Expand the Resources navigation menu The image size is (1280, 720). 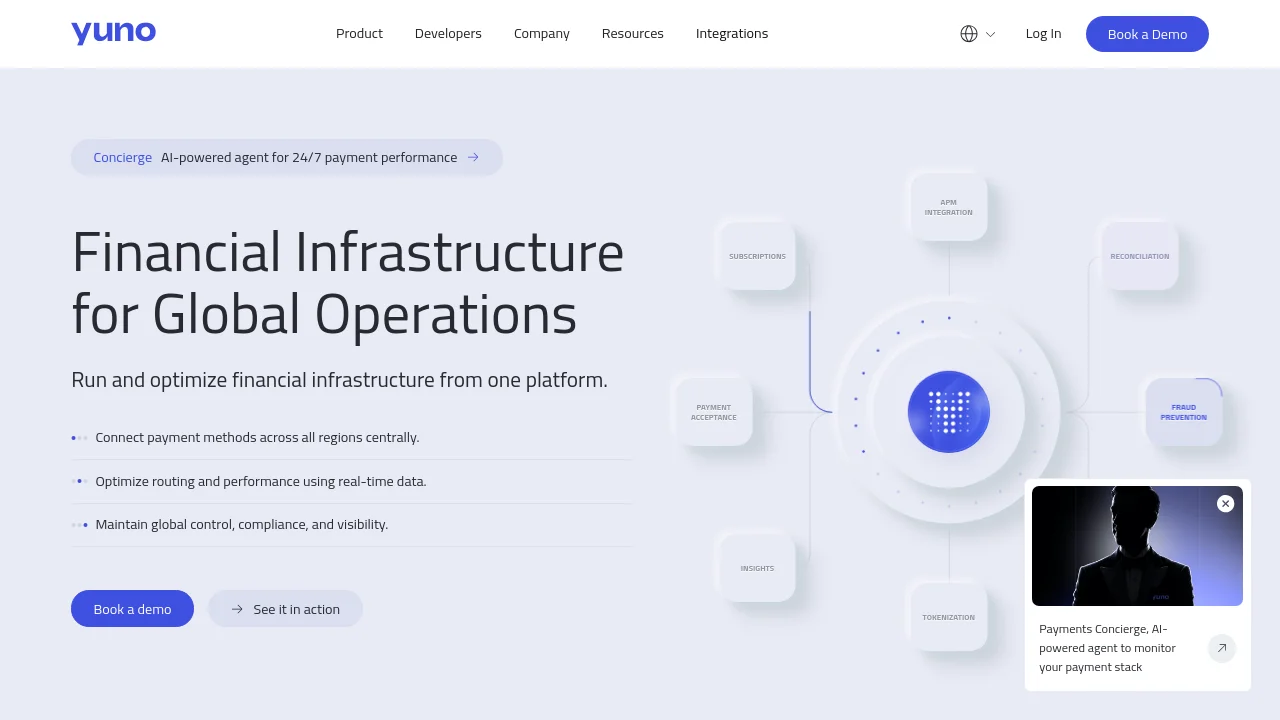point(632,34)
